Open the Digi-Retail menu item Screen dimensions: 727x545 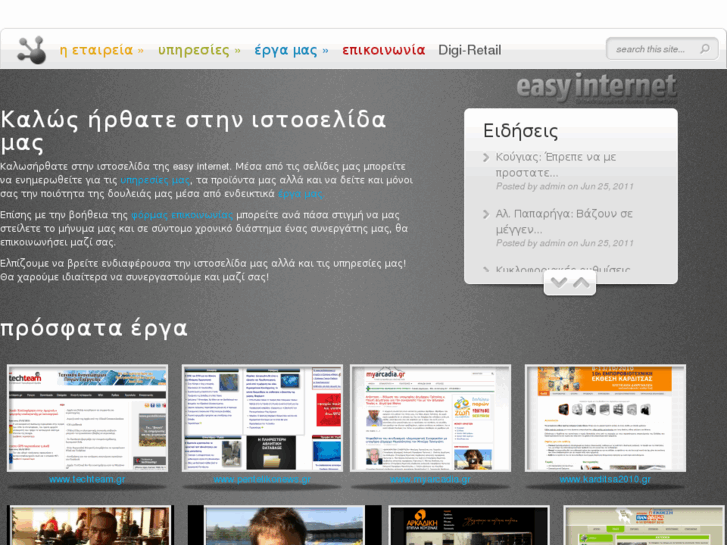point(470,50)
